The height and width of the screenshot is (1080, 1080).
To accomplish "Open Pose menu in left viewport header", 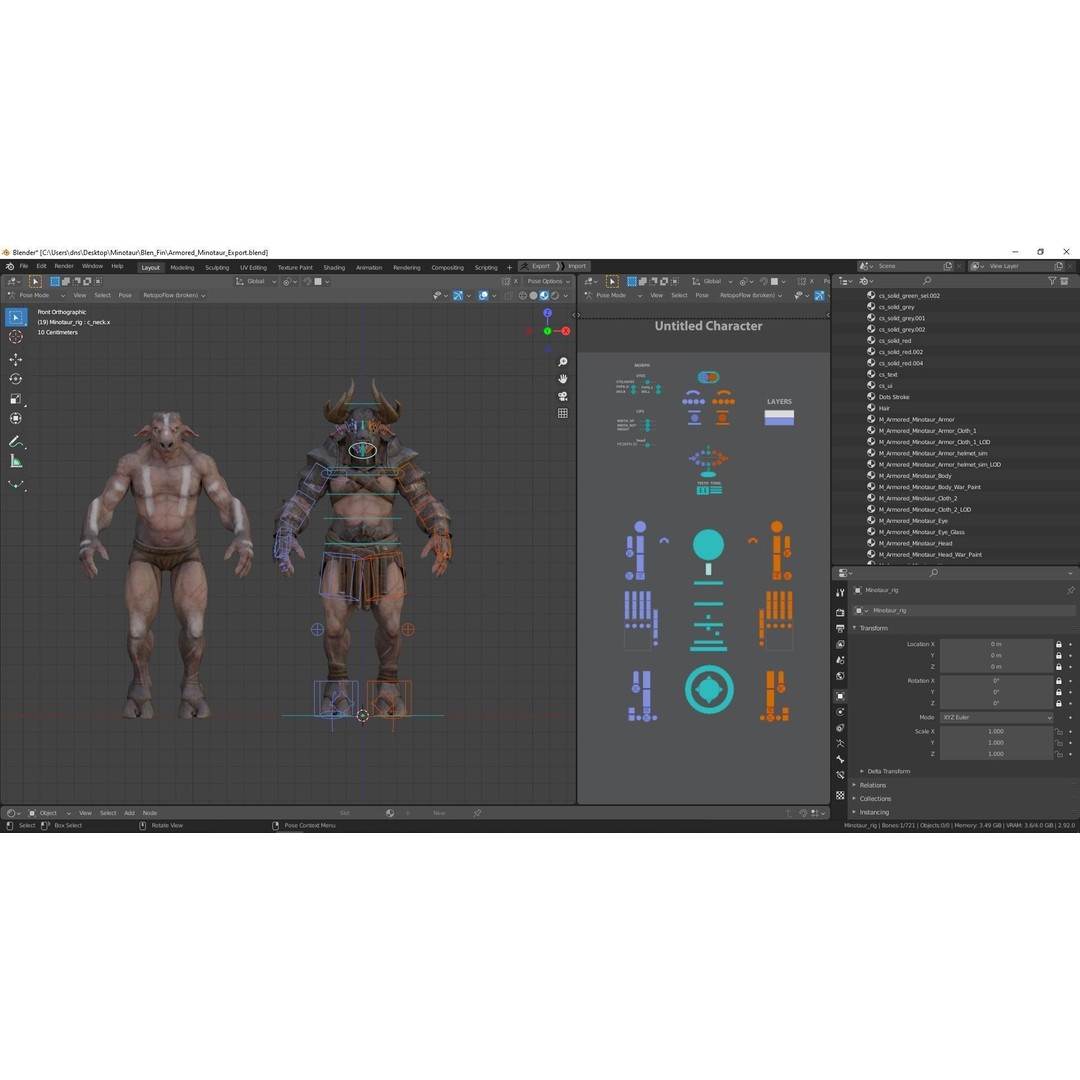I will [125, 295].
